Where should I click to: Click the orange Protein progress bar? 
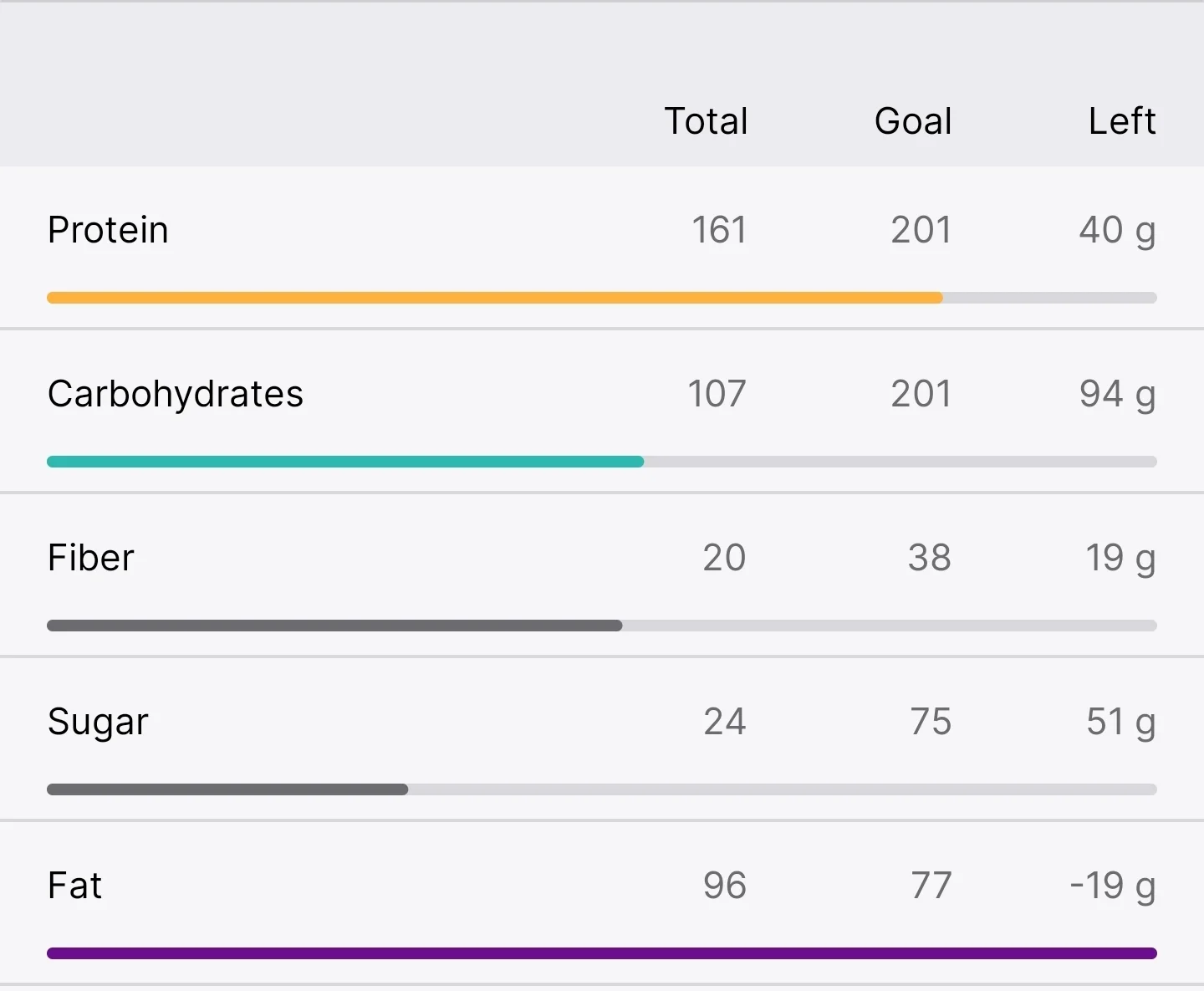tap(602, 298)
